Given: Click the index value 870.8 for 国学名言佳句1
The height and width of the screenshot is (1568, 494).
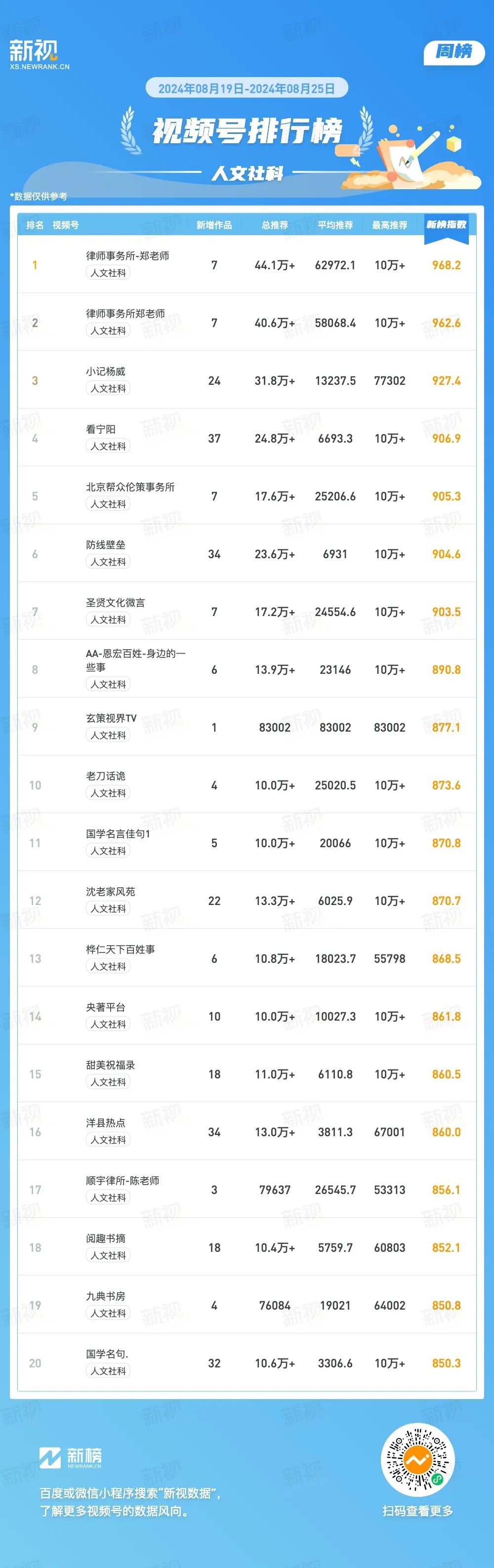Looking at the screenshot, I should tap(446, 843).
